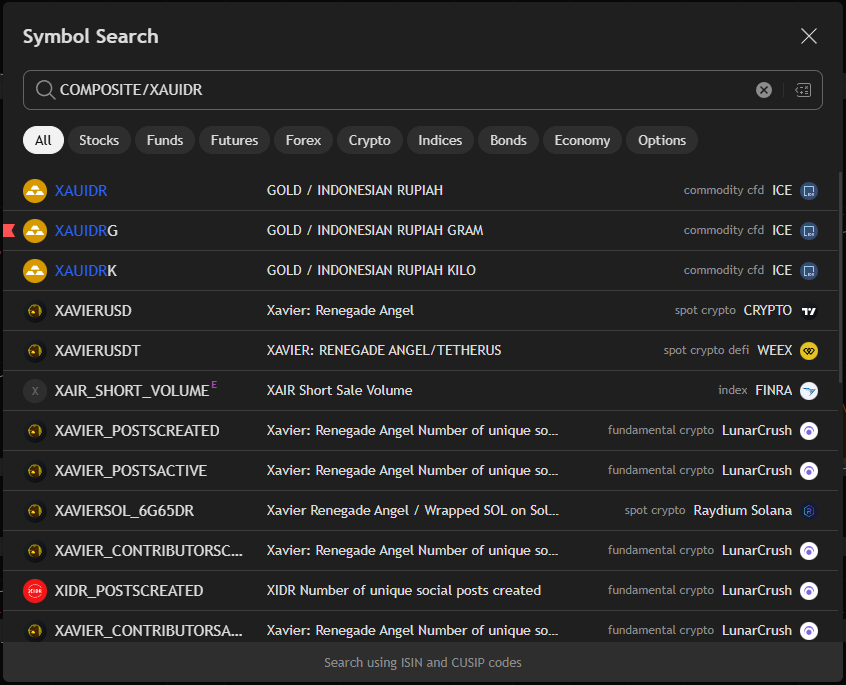
Task: Click LunarCrush logo on XAVIER_CONTRIBUTORSC... row
Action: [x=809, y=551]
